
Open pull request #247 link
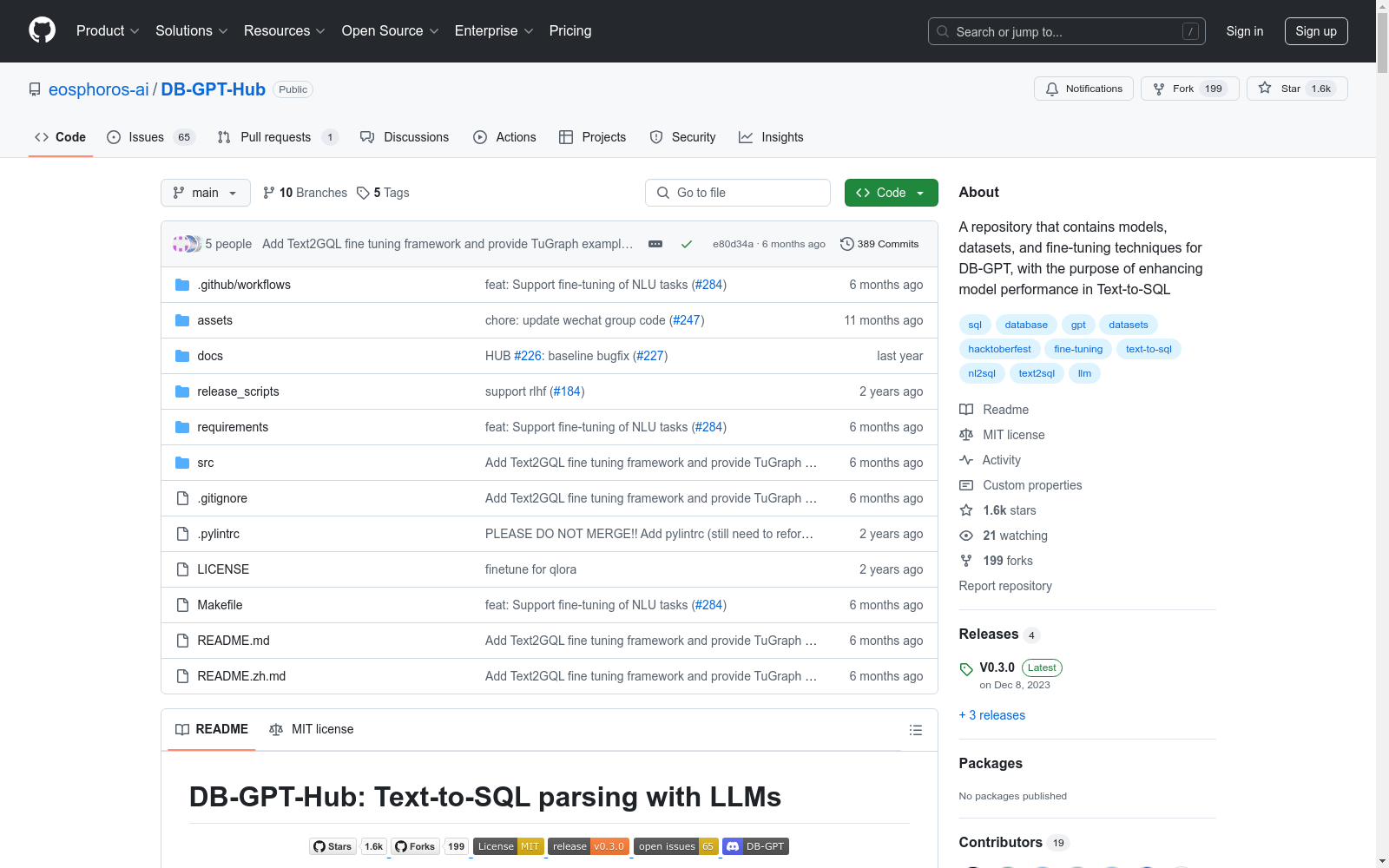pyautogui.click(x=687, y=320)
